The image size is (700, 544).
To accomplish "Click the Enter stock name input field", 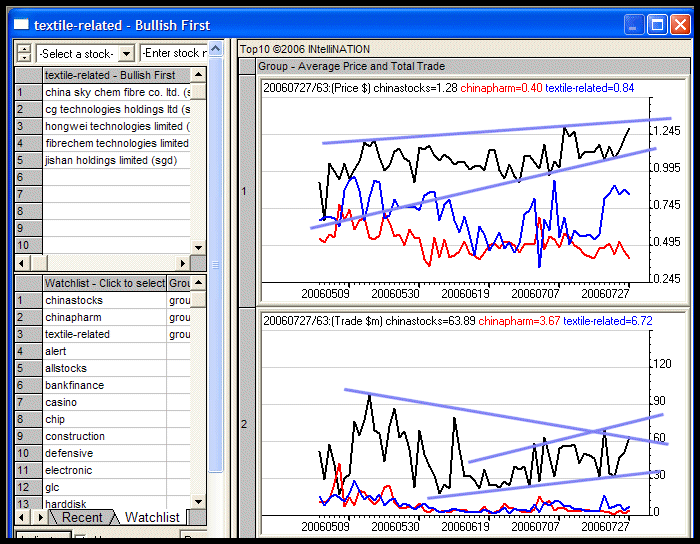I will click(174, 53).
